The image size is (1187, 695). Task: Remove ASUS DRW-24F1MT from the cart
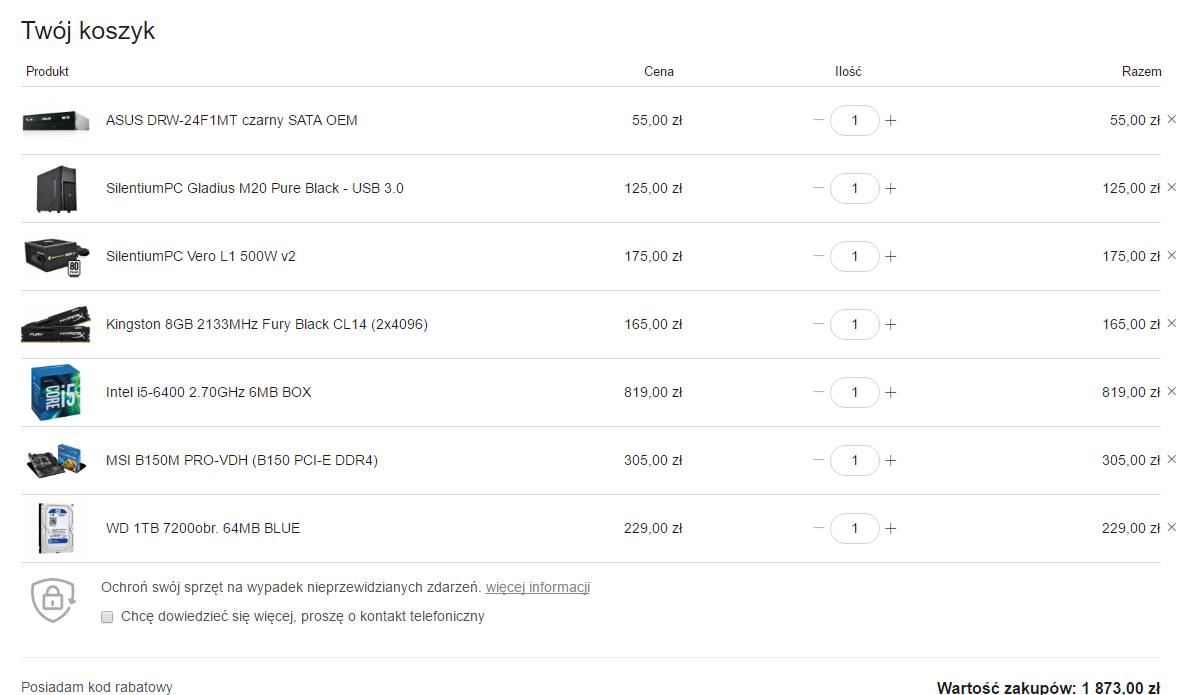[x=1172, y=120]
